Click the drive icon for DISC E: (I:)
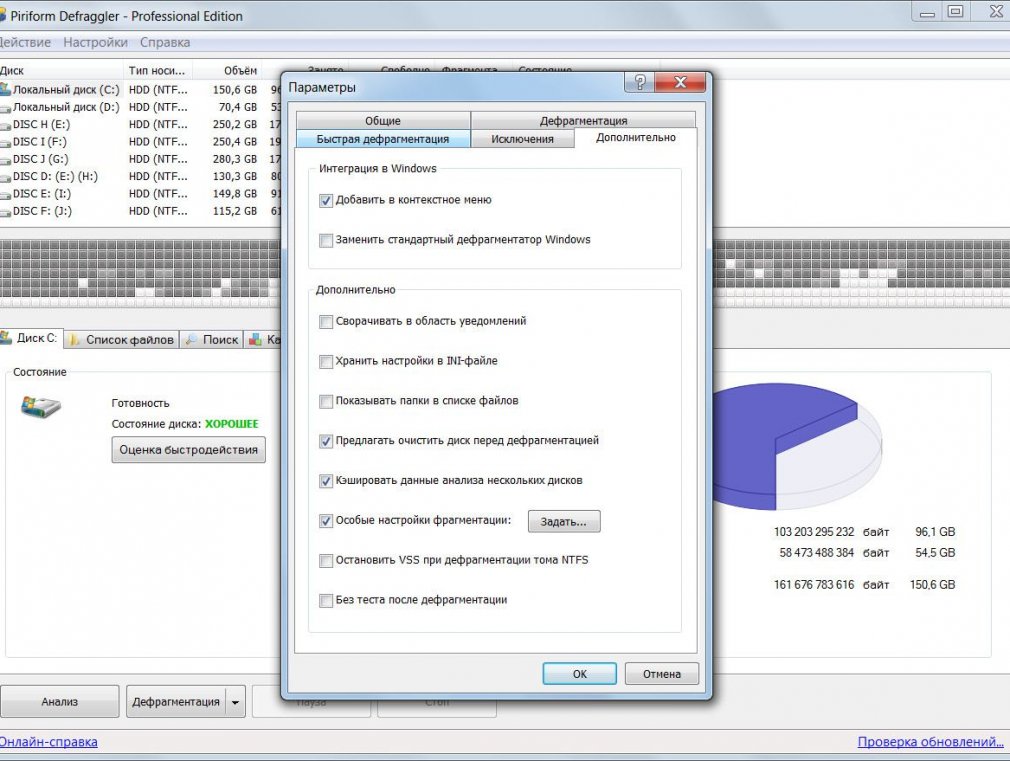The image size is (1010, 761). pyautogui.click(x=5, y=195)
